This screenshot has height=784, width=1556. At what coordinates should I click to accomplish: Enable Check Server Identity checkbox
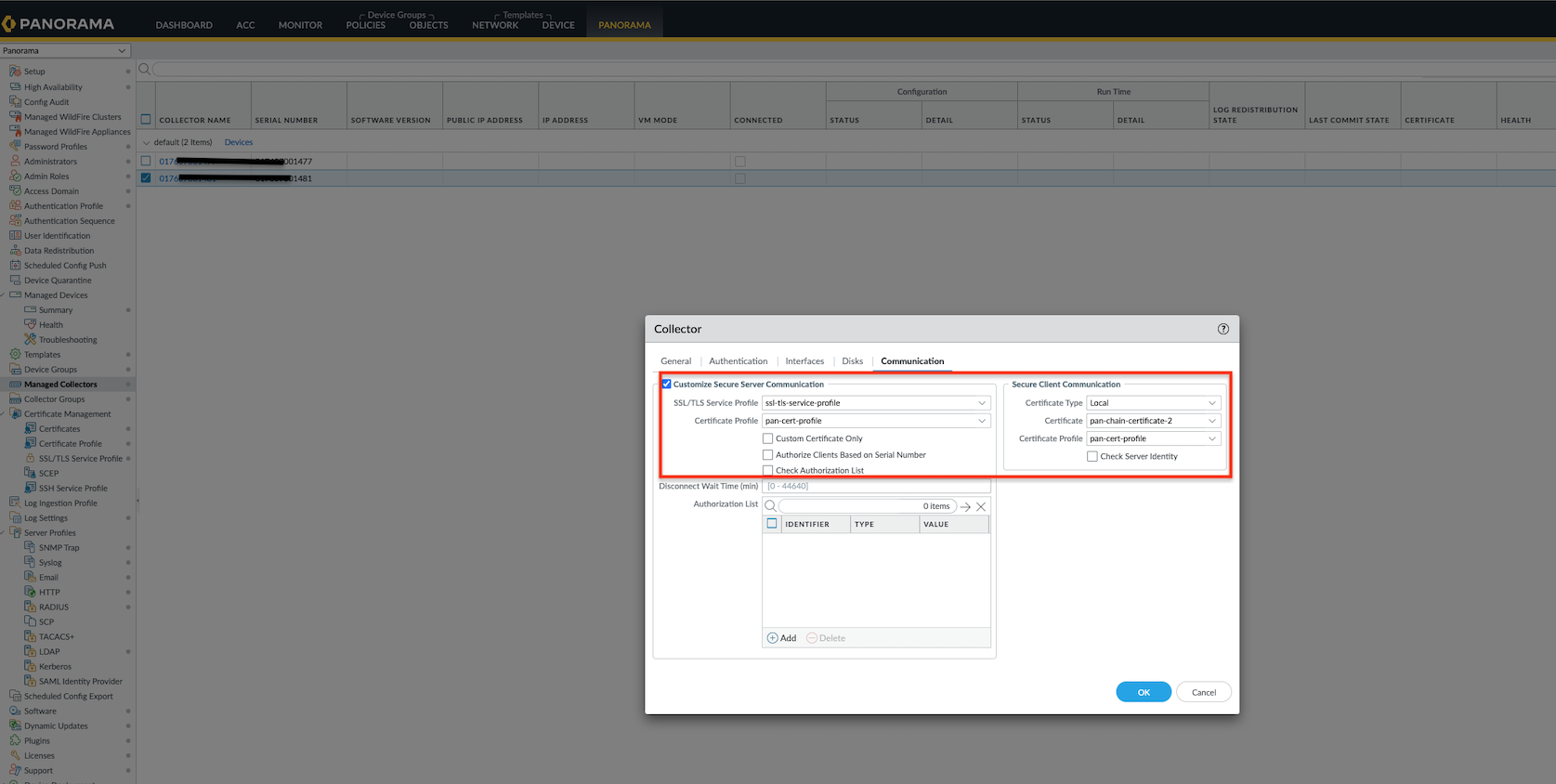1092,456
